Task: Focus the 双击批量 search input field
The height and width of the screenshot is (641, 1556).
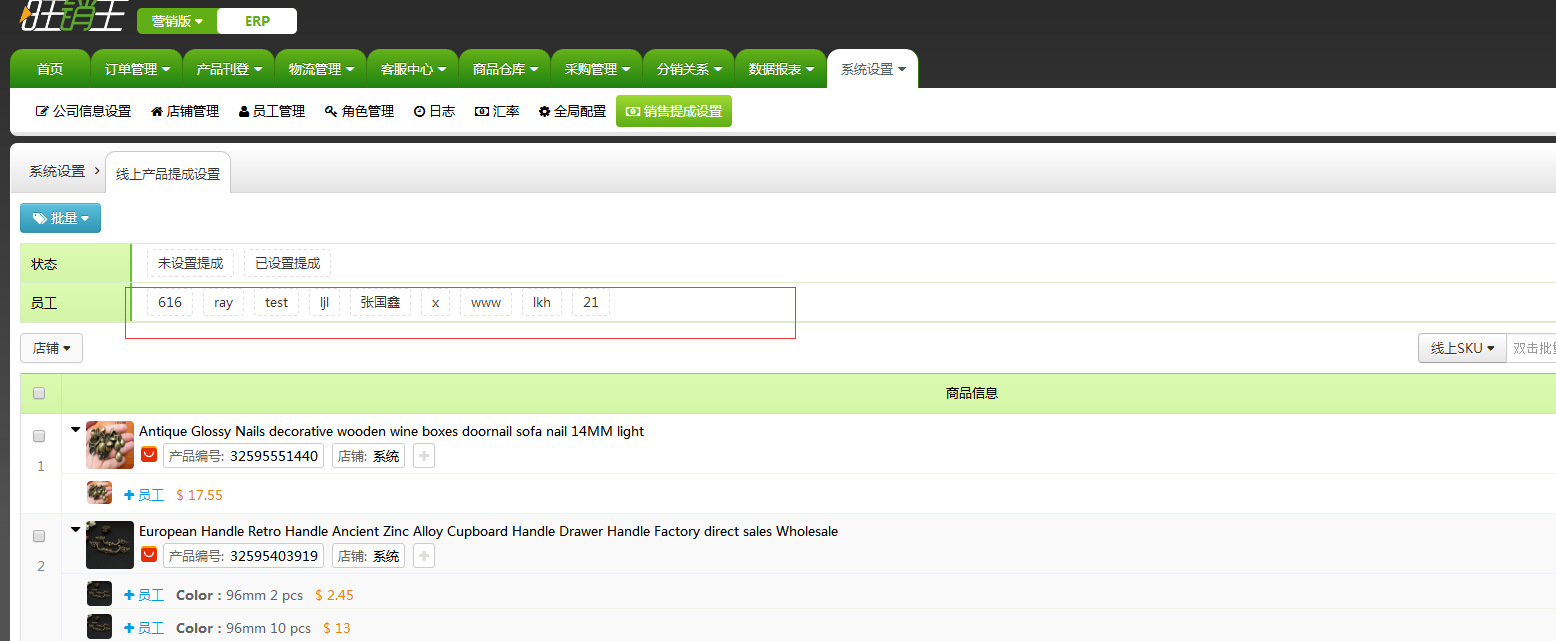Action: 1531,348
